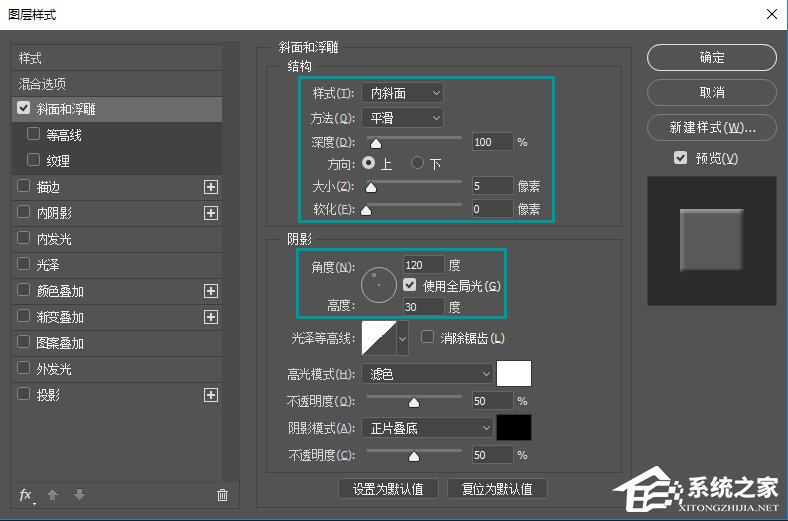This screenshot has height=521, width=788.
Task: Enable the 投影 effect checkbox
Action: pos(24,394)
